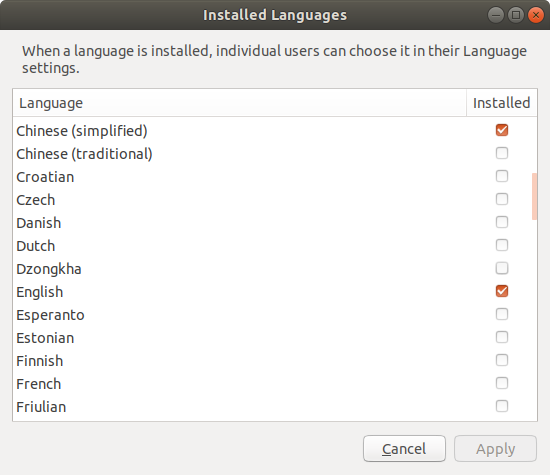Minimize the Installed Languages window

pyautogui.click(x=496, y=15)
